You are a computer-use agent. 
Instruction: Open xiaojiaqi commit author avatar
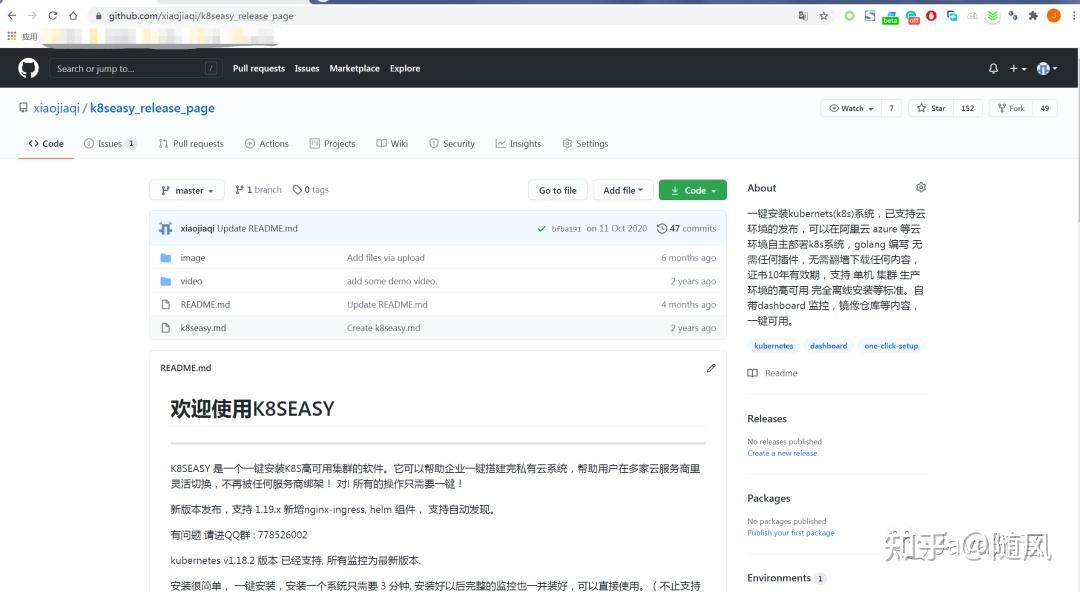tap(165, 228)
